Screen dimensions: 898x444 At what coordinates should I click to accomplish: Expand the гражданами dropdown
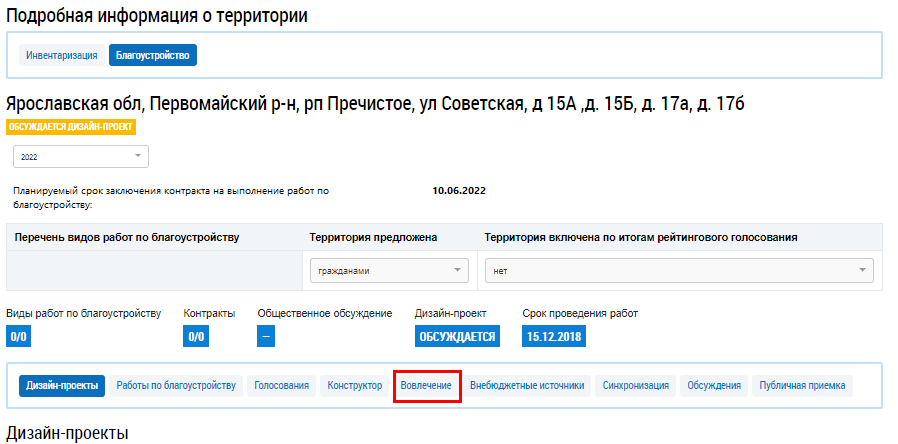388,271
